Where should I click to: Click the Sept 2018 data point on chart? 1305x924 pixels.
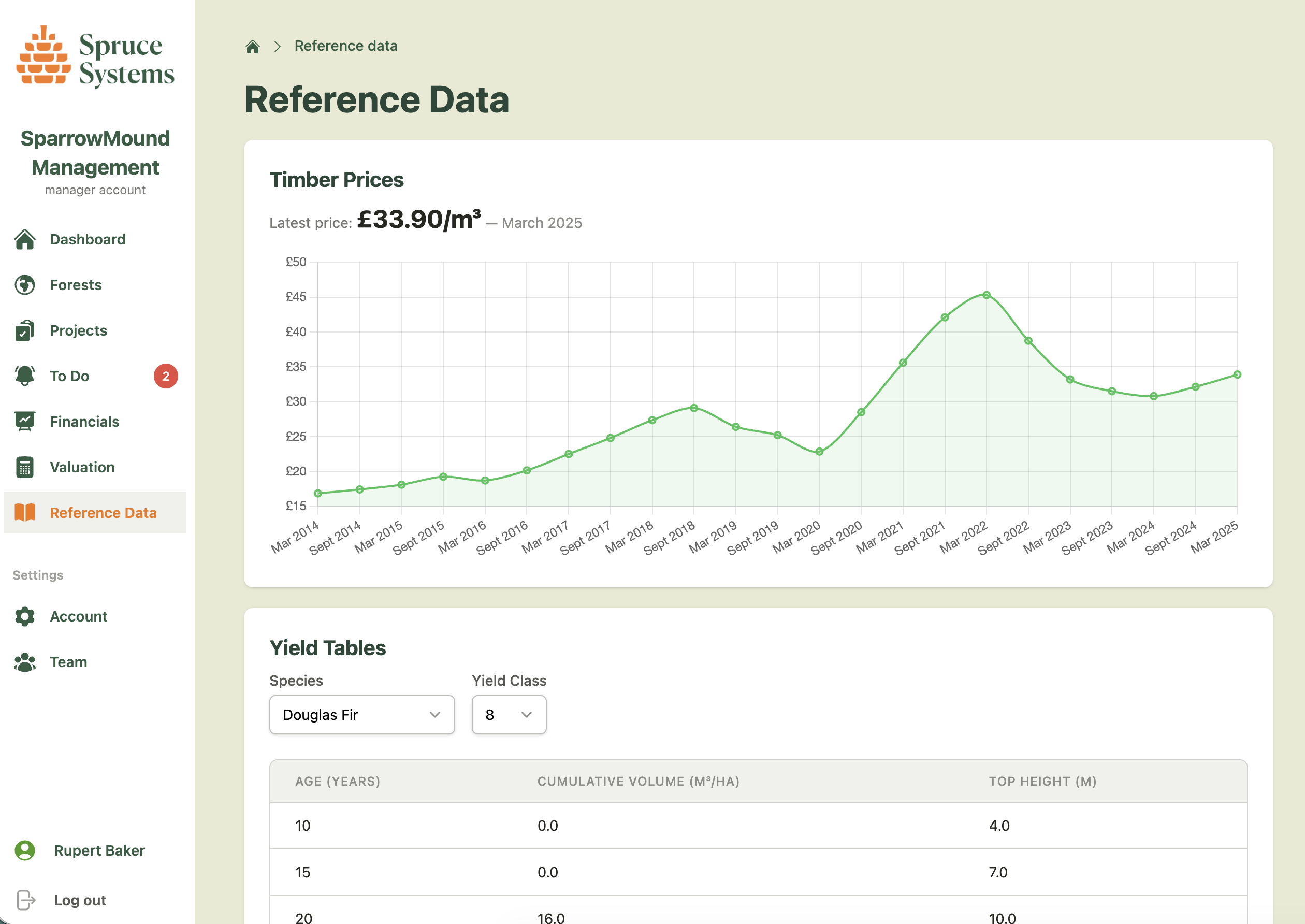pos(694,408)
